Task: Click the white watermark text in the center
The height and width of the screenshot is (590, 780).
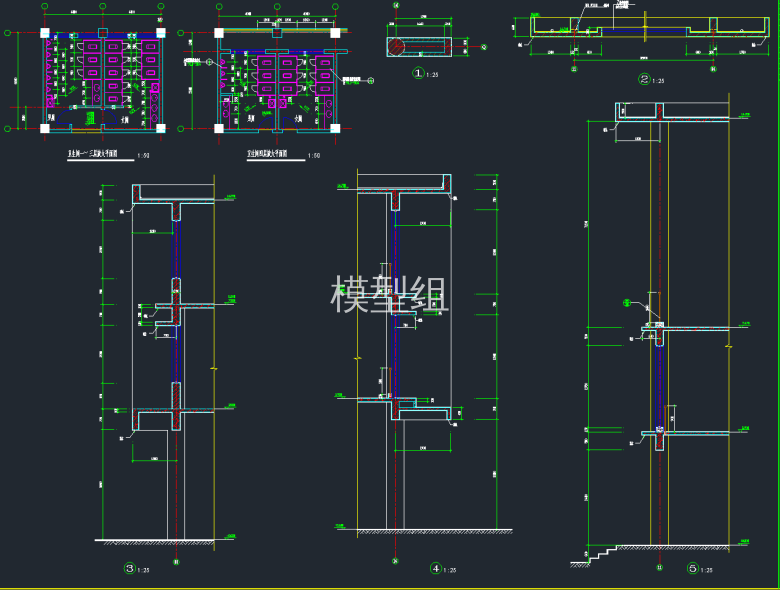Action: tap(390, 297)
